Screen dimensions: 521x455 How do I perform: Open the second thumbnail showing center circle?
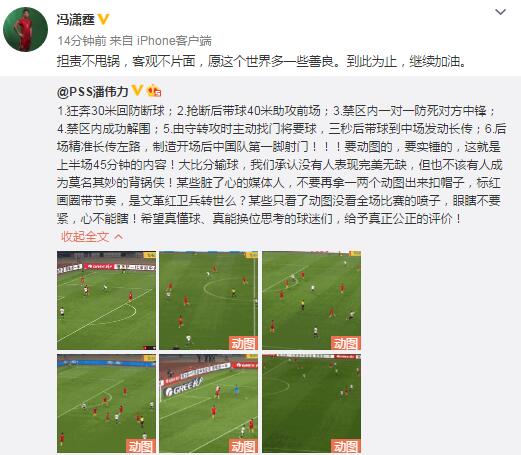(209, 300)
